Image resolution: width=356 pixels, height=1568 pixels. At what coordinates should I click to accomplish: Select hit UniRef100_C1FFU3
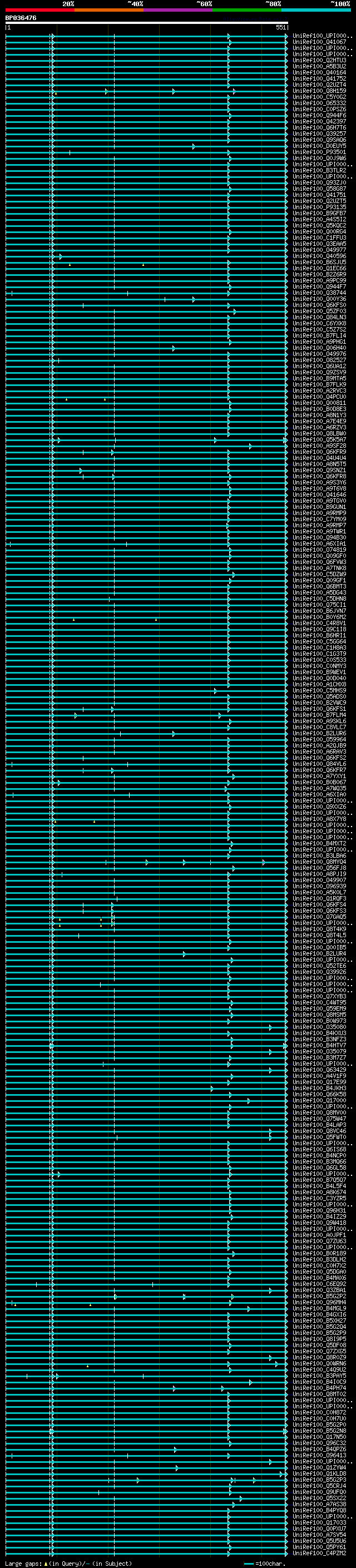pos(319,238)
